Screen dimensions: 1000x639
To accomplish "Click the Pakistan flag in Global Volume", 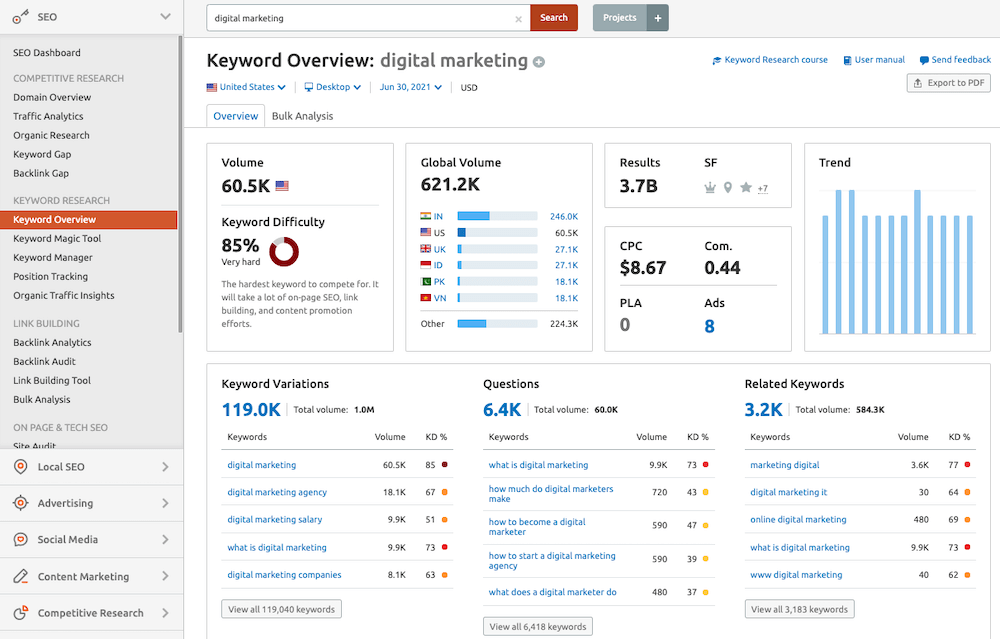I will point(425,281).
